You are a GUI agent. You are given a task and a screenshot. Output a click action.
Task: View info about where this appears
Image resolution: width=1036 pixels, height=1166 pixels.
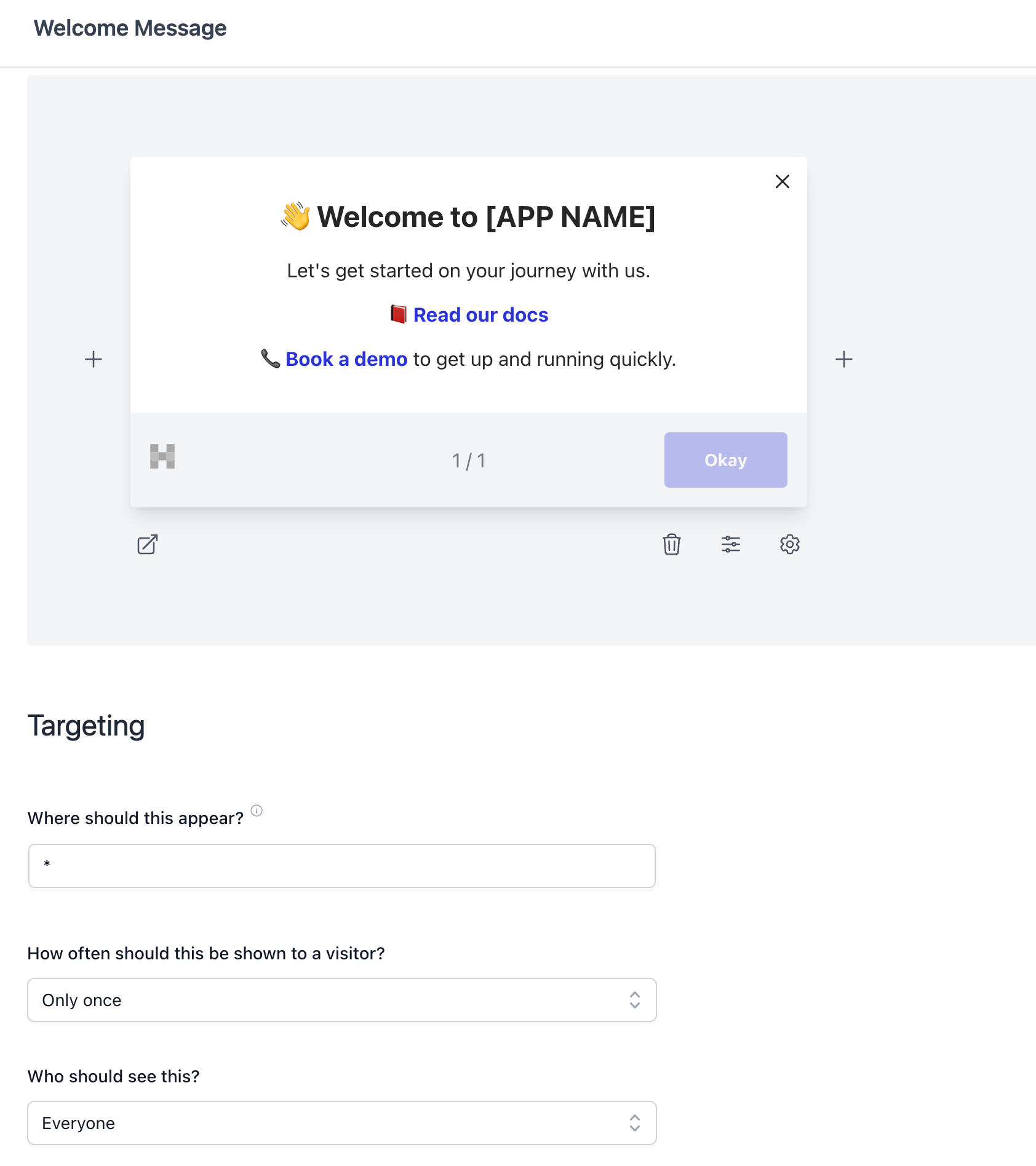point(258,811)
